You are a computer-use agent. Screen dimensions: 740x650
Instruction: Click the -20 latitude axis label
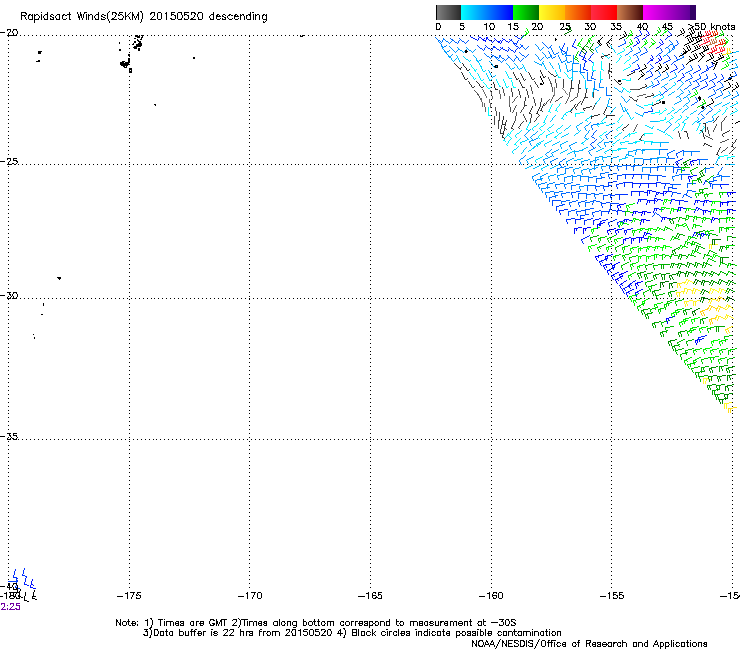[x=9, y=33]
